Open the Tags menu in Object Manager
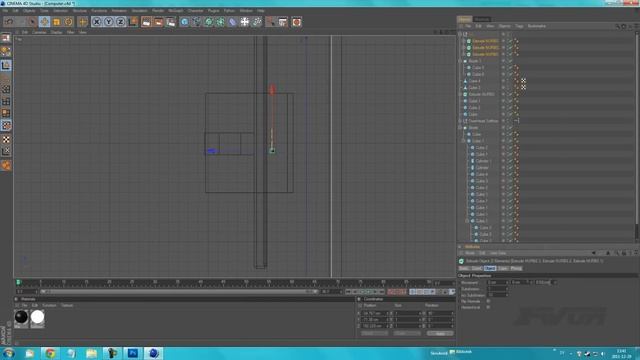 pos(519,26)
